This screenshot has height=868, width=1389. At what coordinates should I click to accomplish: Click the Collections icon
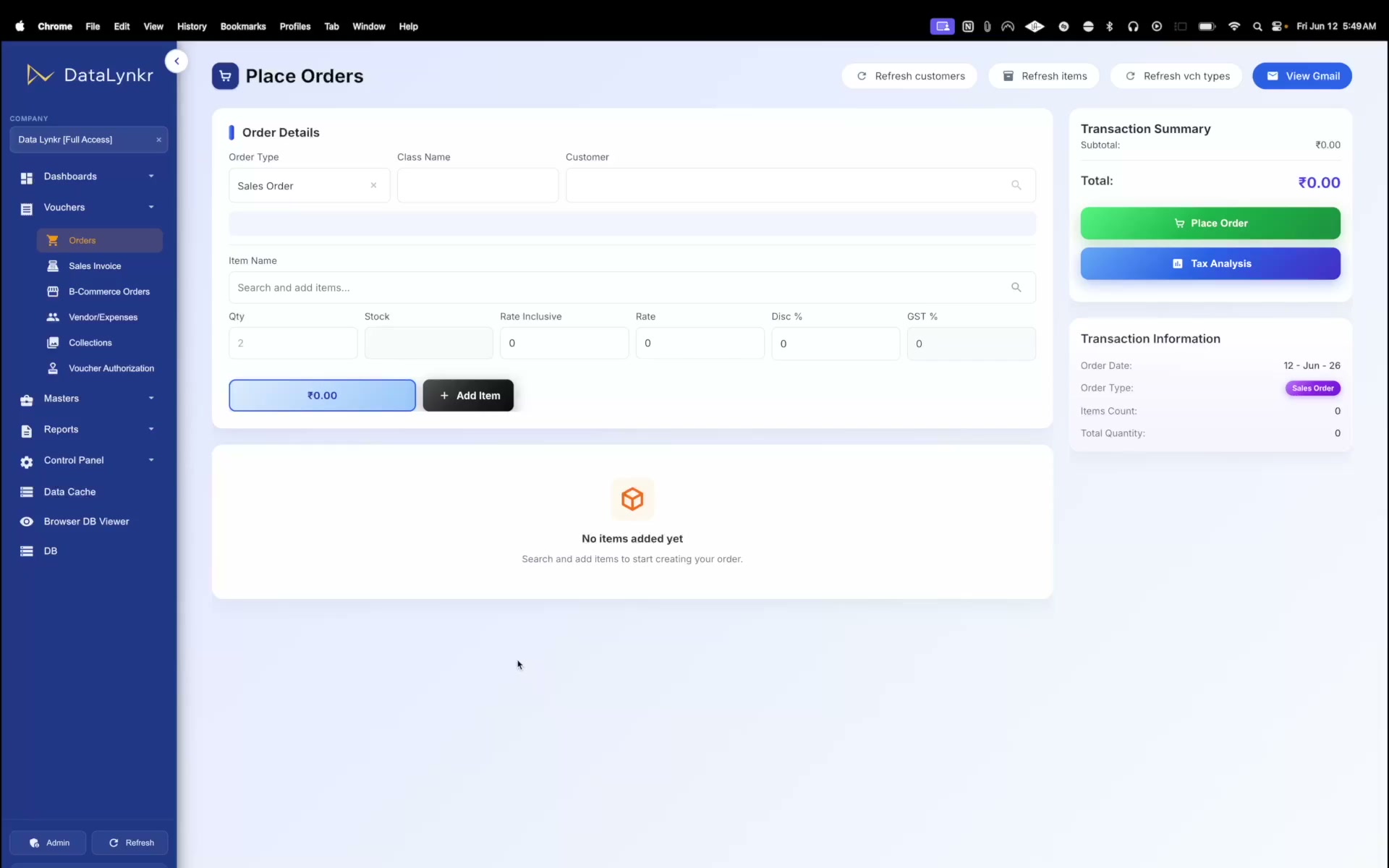point(53,343)
